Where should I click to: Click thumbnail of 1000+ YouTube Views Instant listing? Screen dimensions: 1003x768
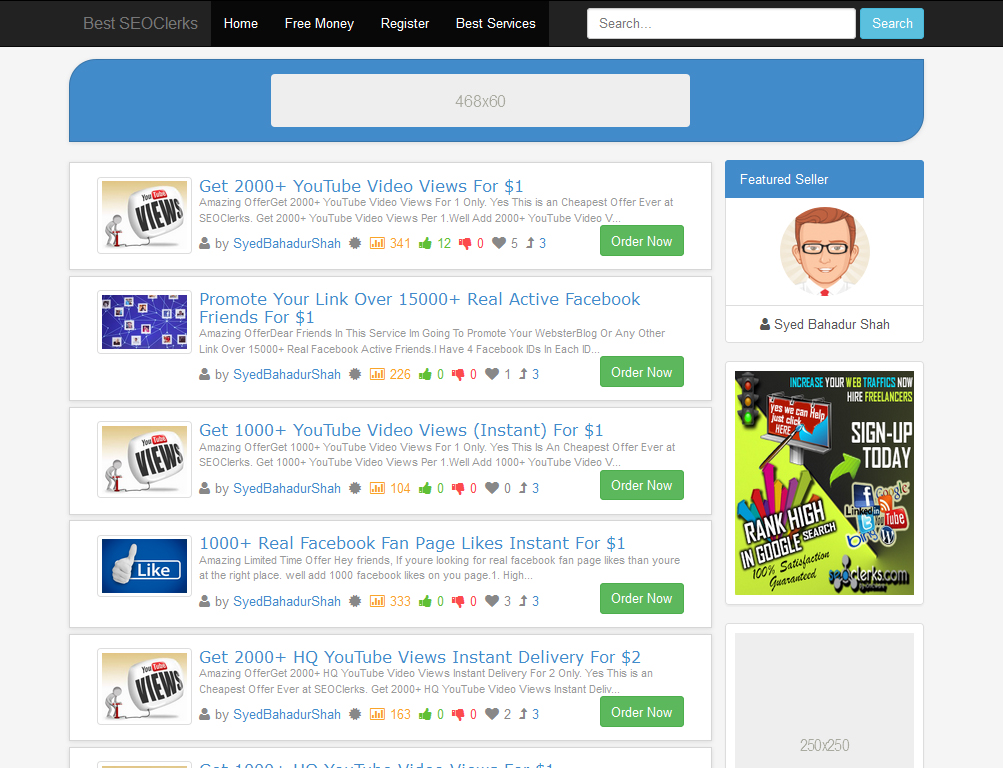tap(145, 459)
